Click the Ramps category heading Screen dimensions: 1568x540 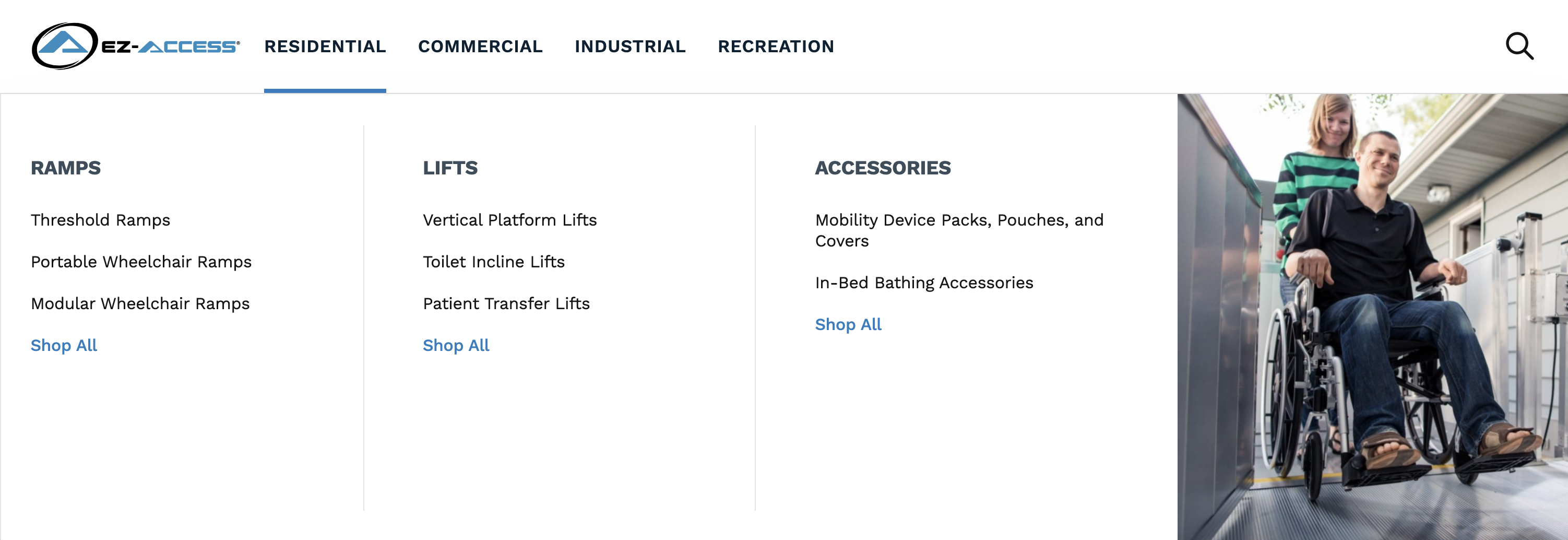coord(66,168)
